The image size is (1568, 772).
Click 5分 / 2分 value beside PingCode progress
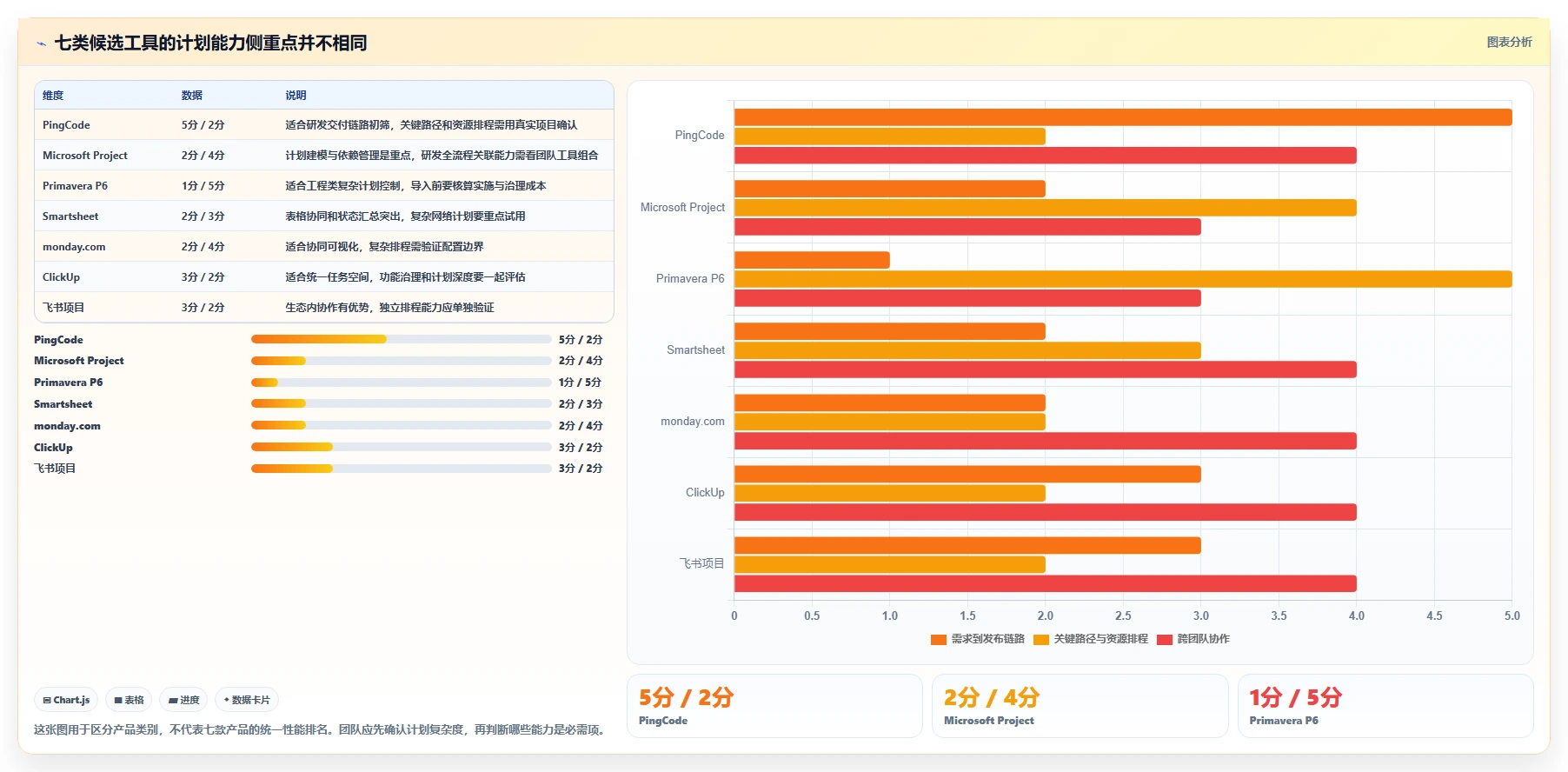tap(581, 340)
